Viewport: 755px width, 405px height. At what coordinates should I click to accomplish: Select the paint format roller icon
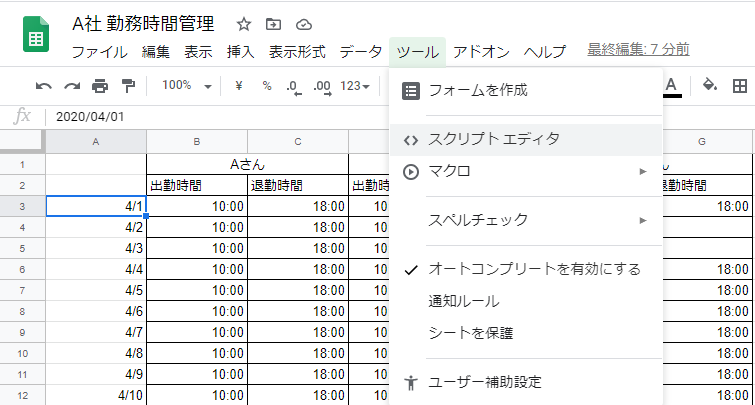(x=128, y=86)
